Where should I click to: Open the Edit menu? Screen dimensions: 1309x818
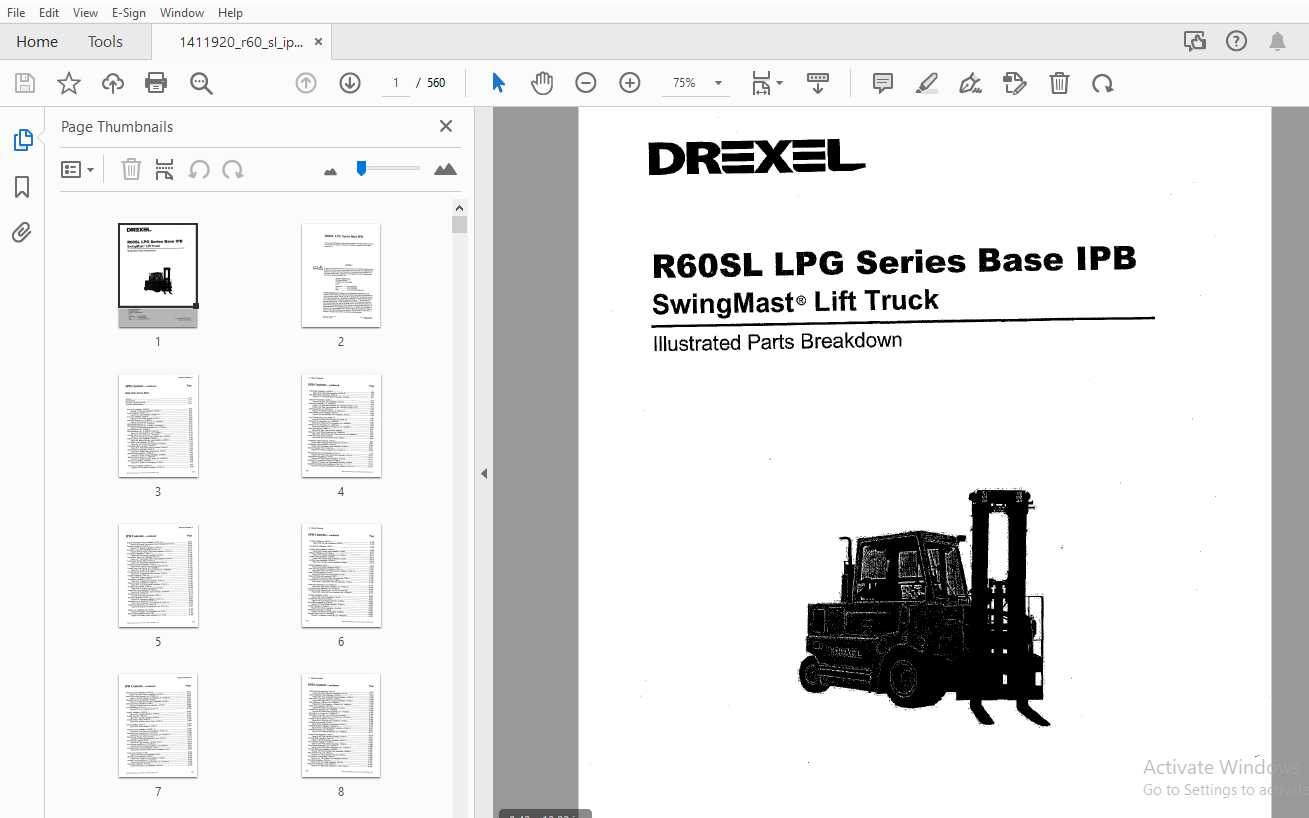point(49,12)
